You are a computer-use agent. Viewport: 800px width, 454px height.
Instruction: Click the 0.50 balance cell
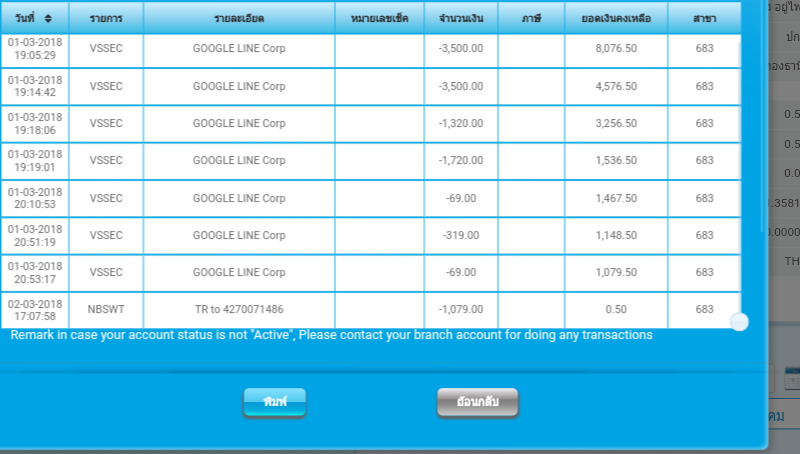(x=616, y=310)
